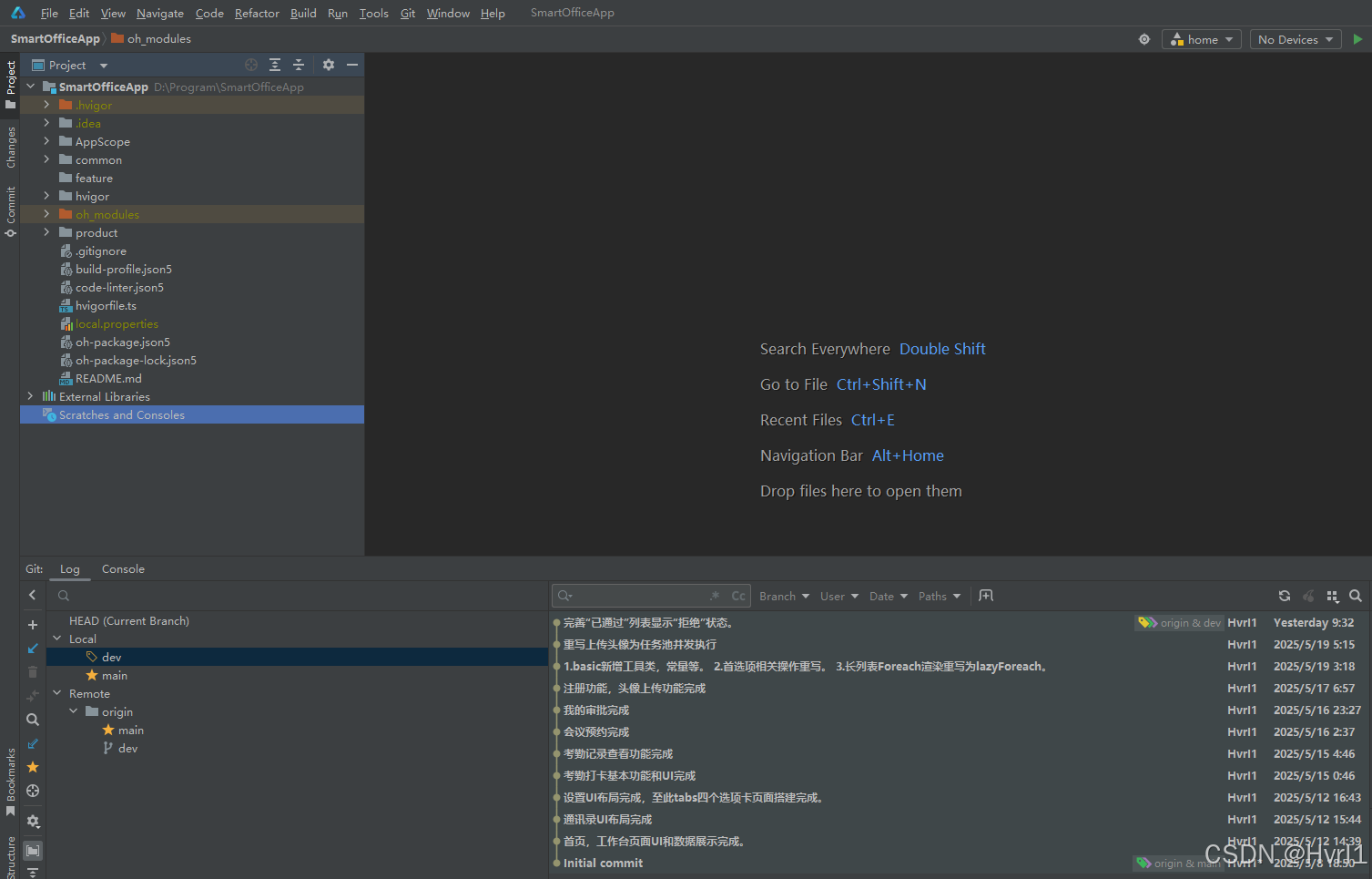The image size is (1372, 879).
Task: Switch to the Console tab
Action: point(123,568)
